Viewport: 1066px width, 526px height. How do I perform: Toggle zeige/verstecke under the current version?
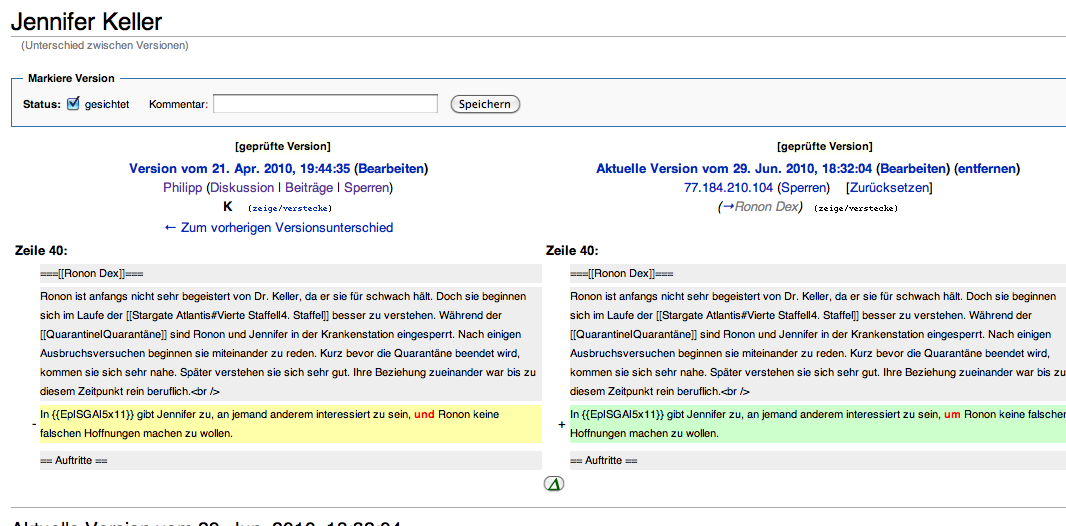click(x=856, y=208)
